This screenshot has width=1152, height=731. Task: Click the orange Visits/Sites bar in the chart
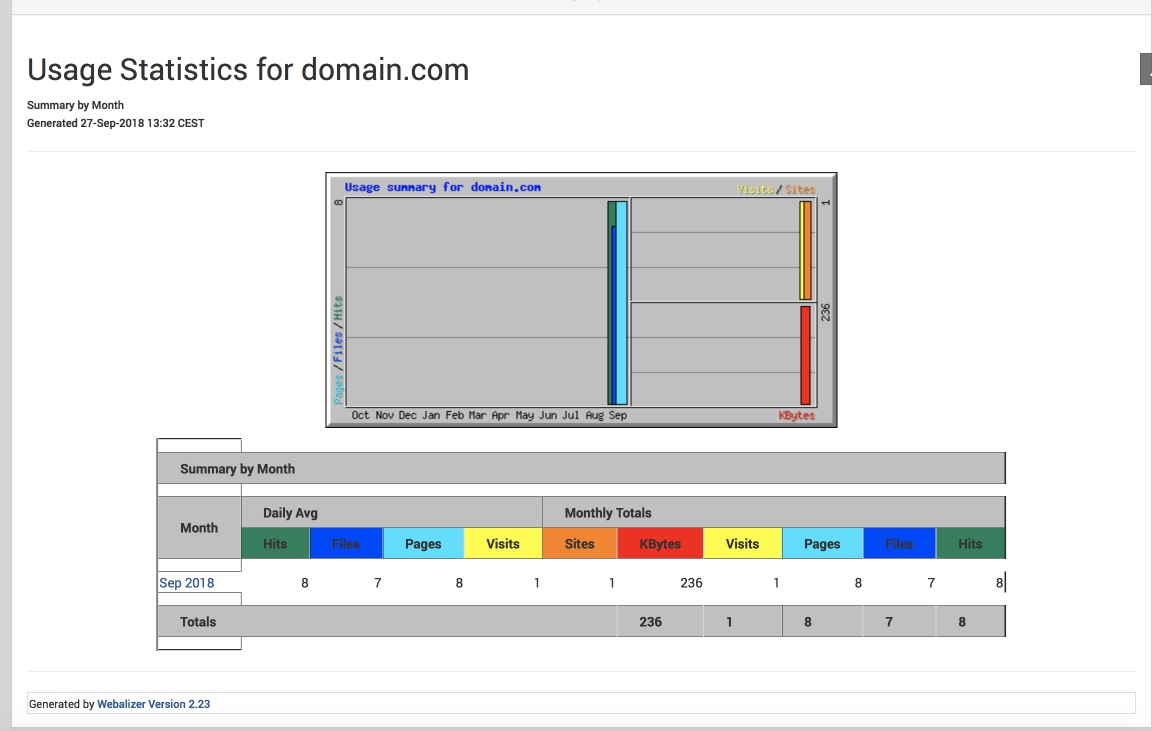(x=806, y=250)
